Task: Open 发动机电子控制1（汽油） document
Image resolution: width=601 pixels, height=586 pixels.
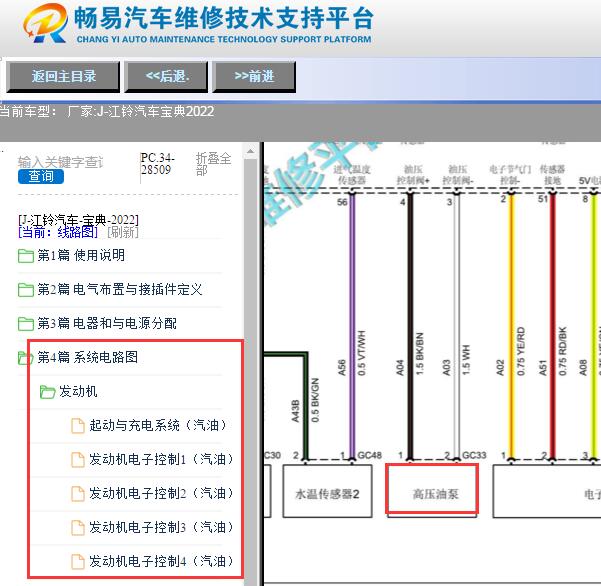Action: pyautogui.click(x=161, y=459)
